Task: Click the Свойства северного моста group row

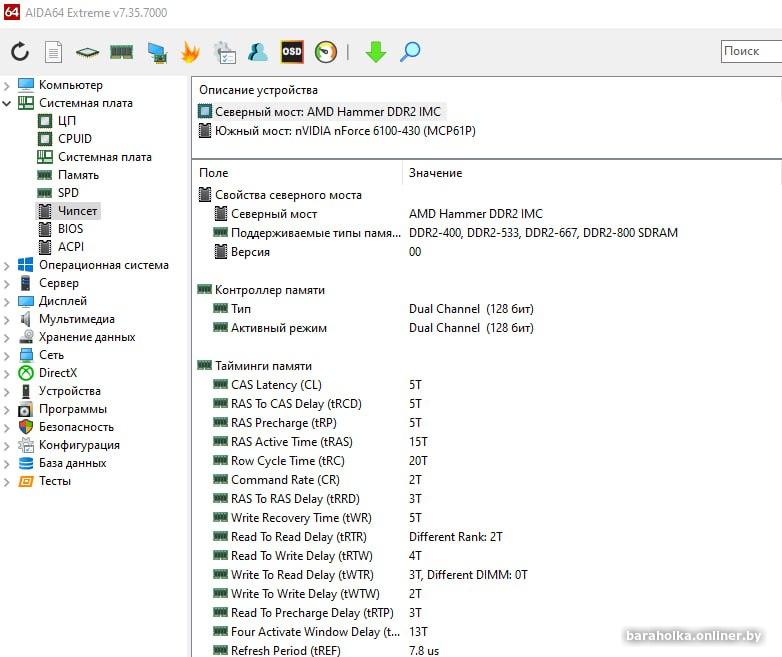Action: pyautogui.click(x=288, y=195)
